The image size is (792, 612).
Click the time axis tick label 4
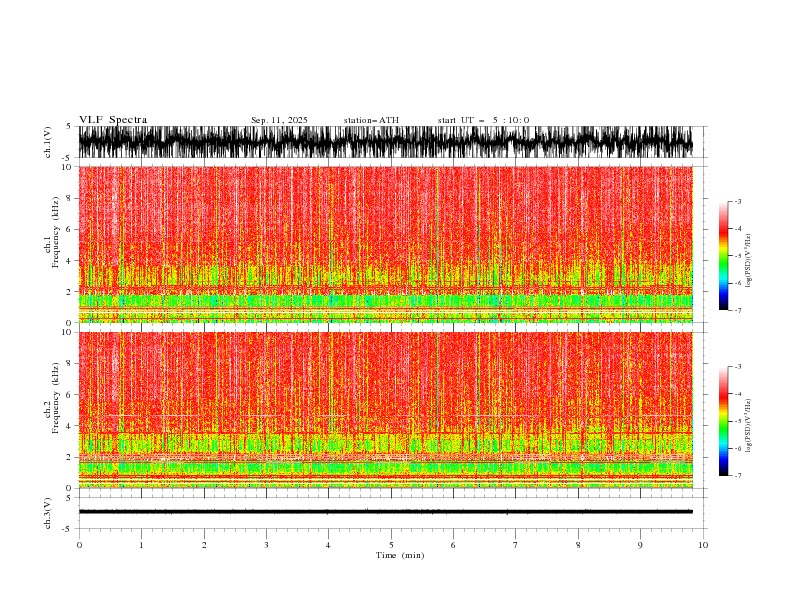point(328,545)
